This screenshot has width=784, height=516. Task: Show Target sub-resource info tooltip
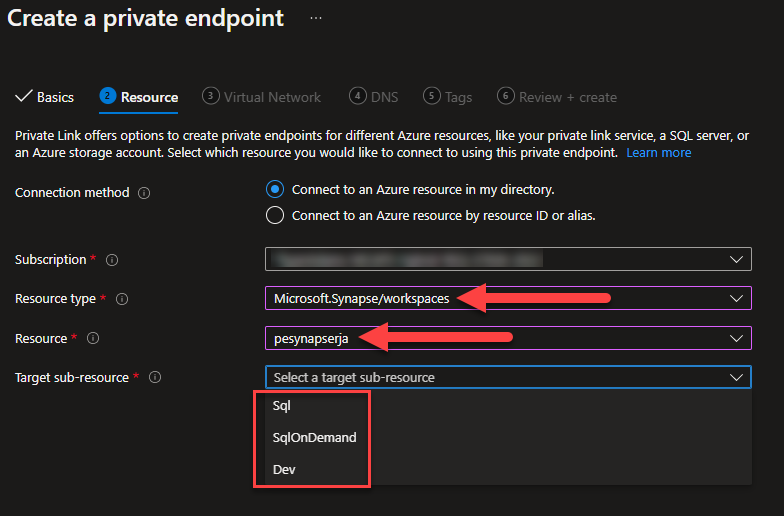155,378
